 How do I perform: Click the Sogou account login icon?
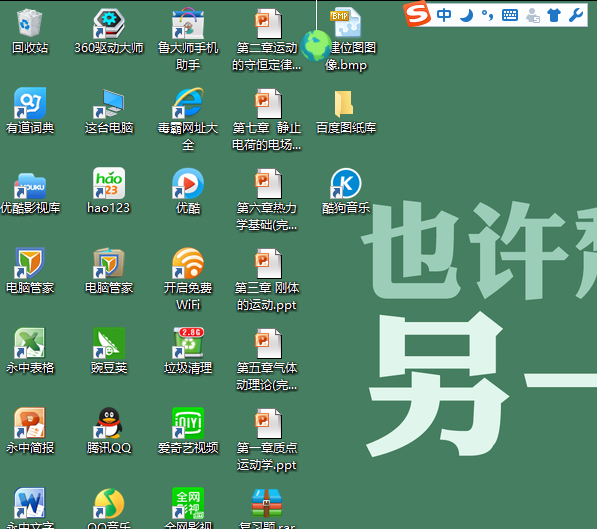[532, 15]
